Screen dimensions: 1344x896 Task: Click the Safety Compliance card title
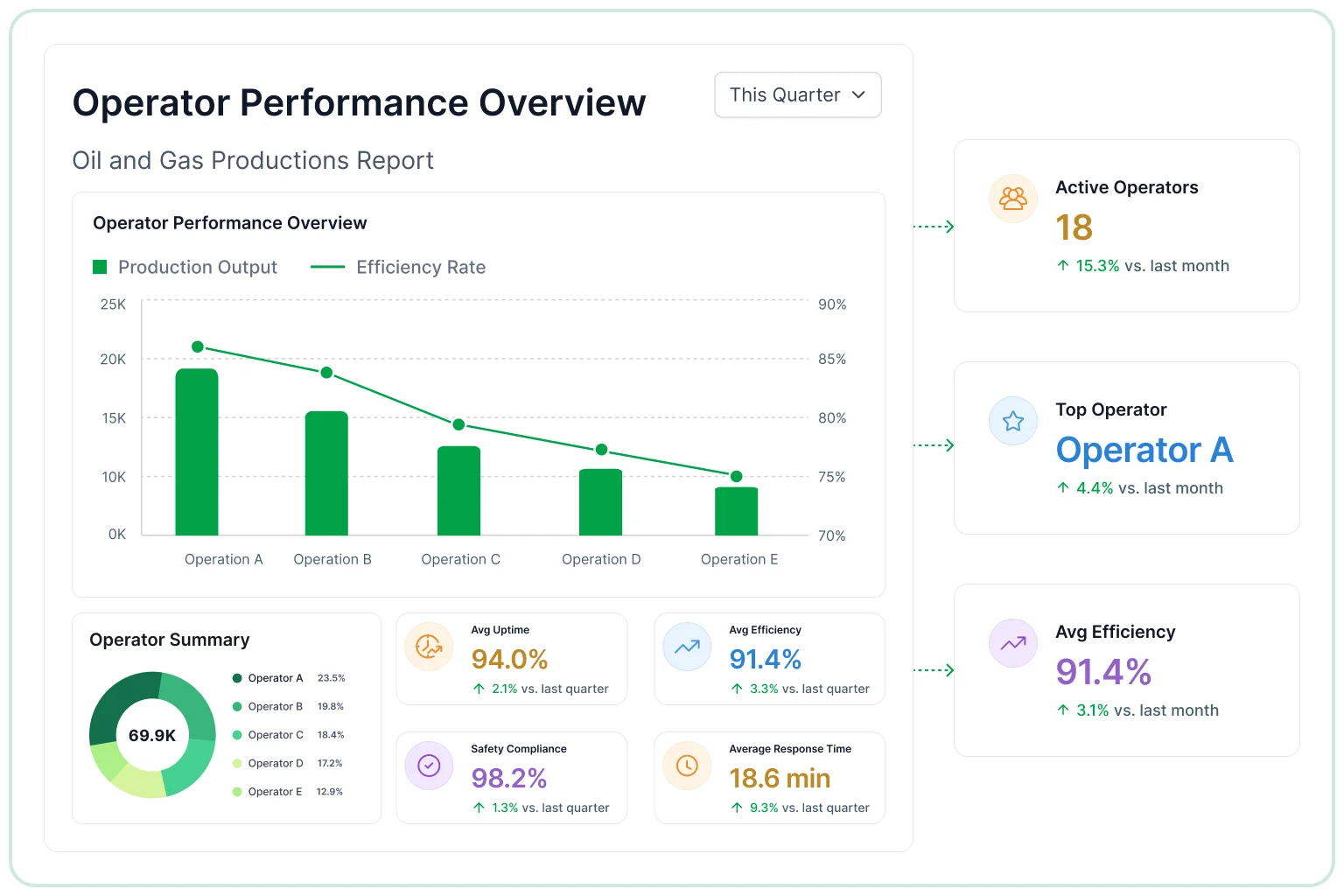(519, 749)
